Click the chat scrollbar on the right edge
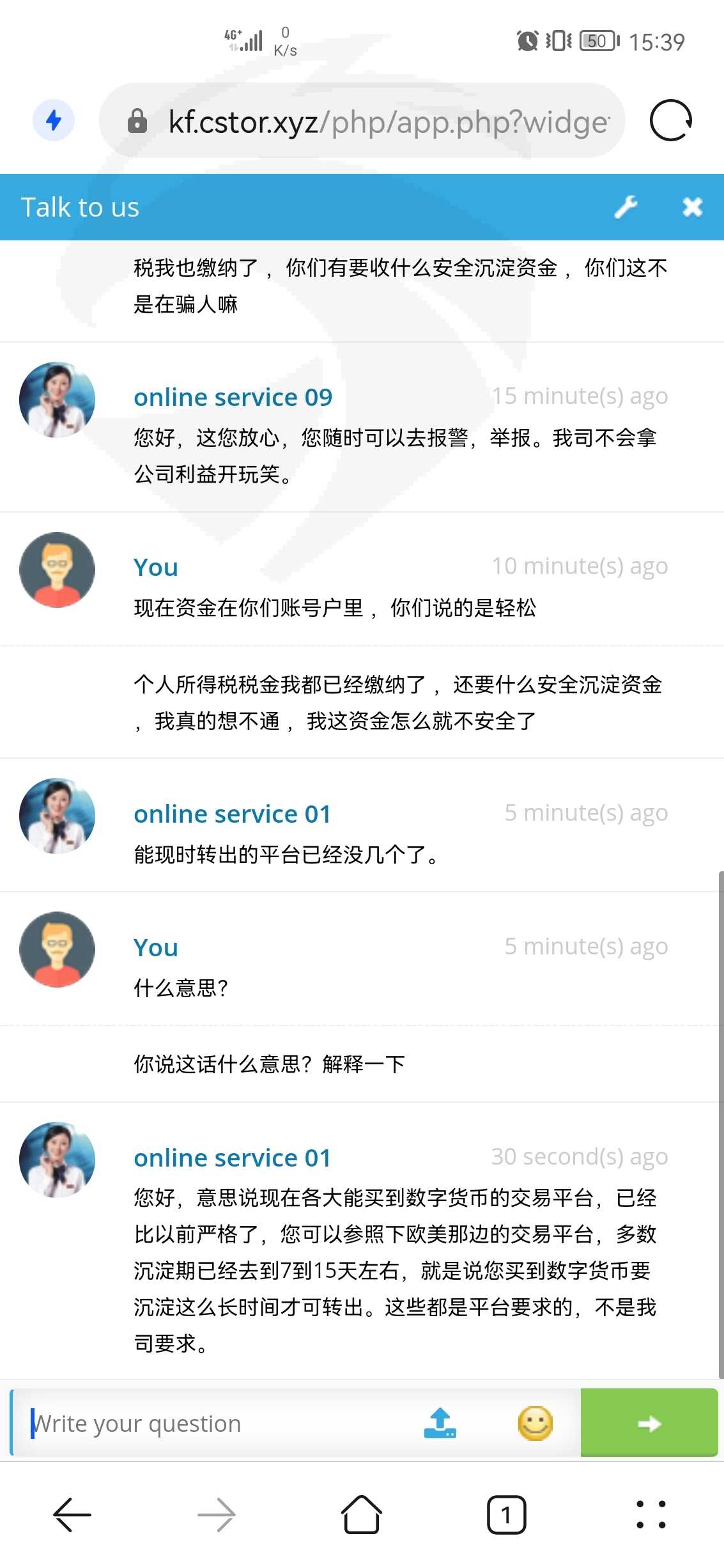This screenshot has width=724, height=1568. [720, 1125]
